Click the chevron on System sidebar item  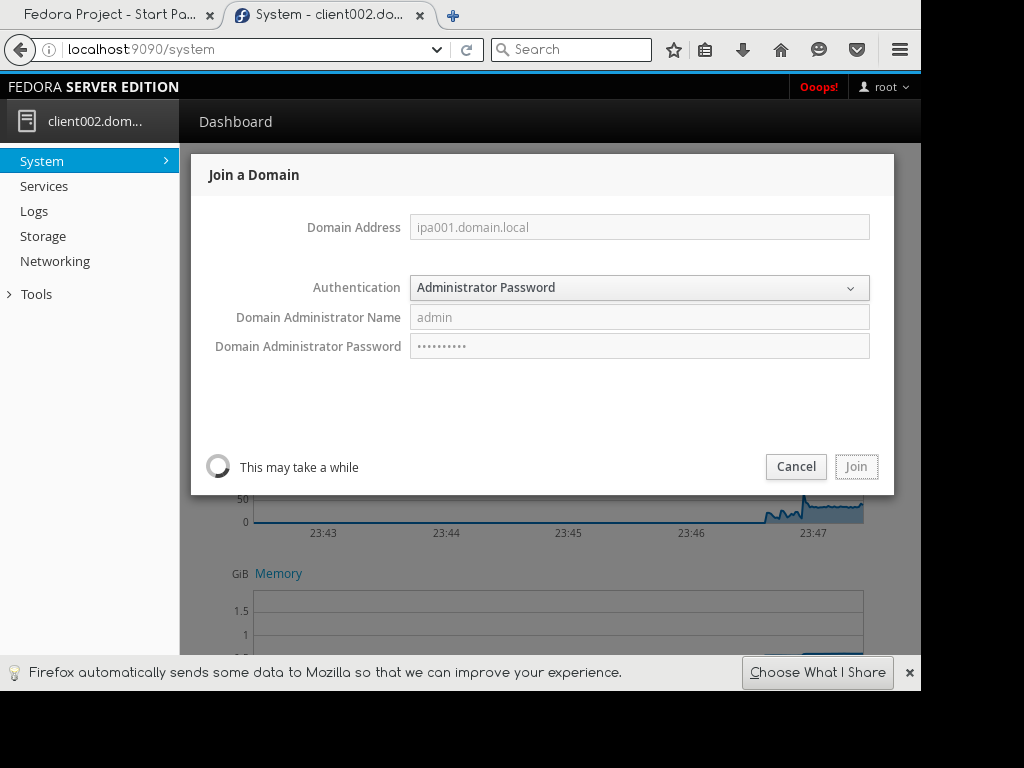click(166, 161)
